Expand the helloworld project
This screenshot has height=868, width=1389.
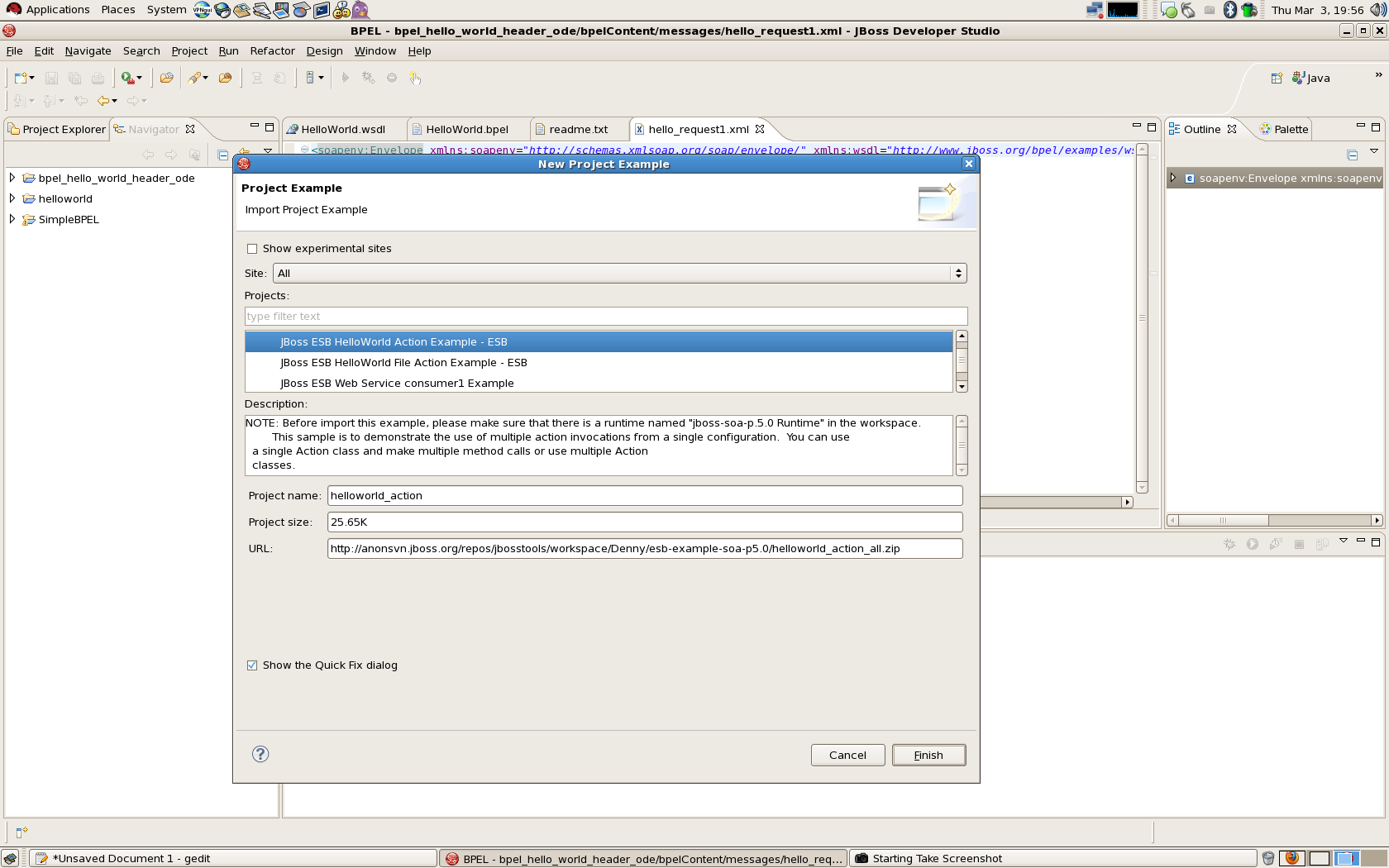tap(12, 198)
